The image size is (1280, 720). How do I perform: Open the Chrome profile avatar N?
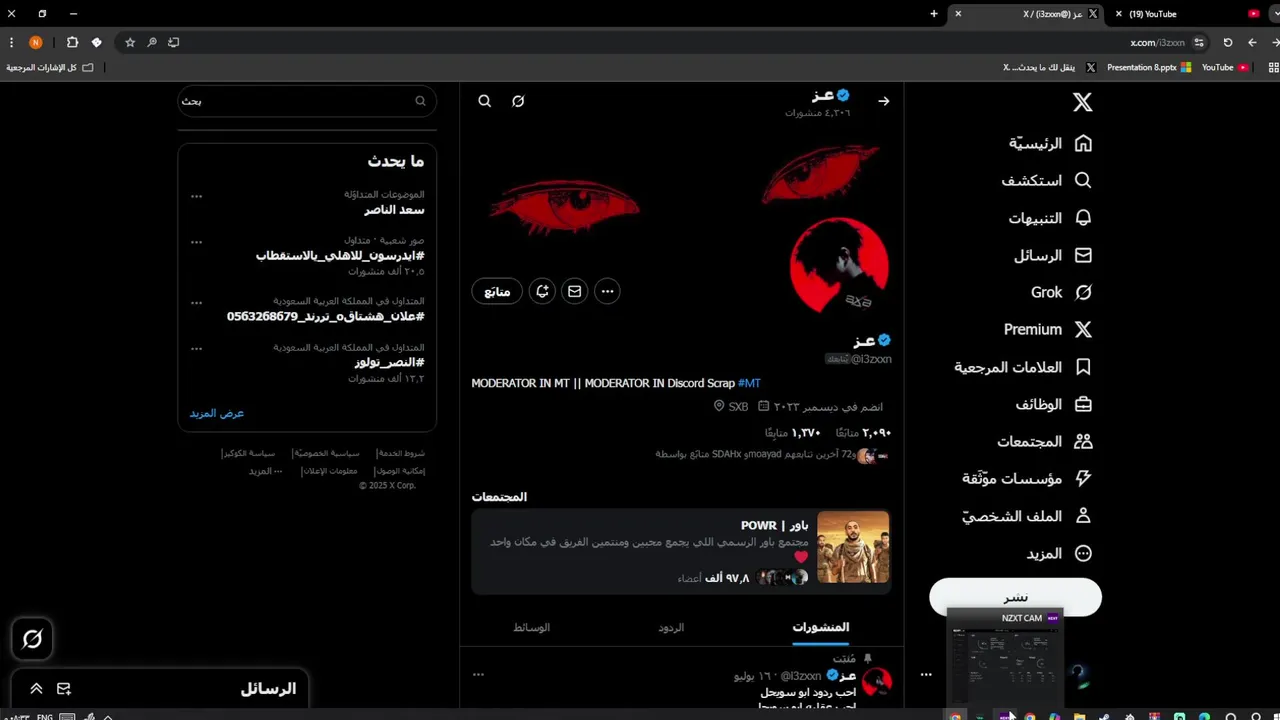click(36, 42)
